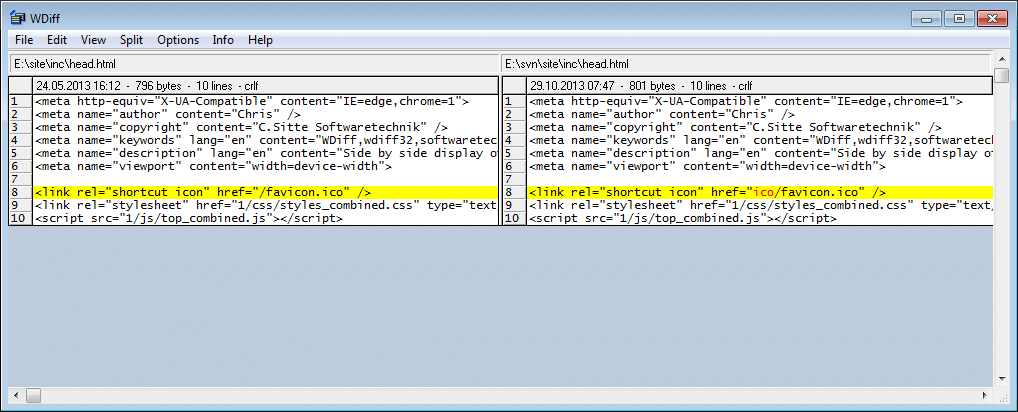1018x412 pixels.
Task: Open the View menu
Action: point(93,40)
